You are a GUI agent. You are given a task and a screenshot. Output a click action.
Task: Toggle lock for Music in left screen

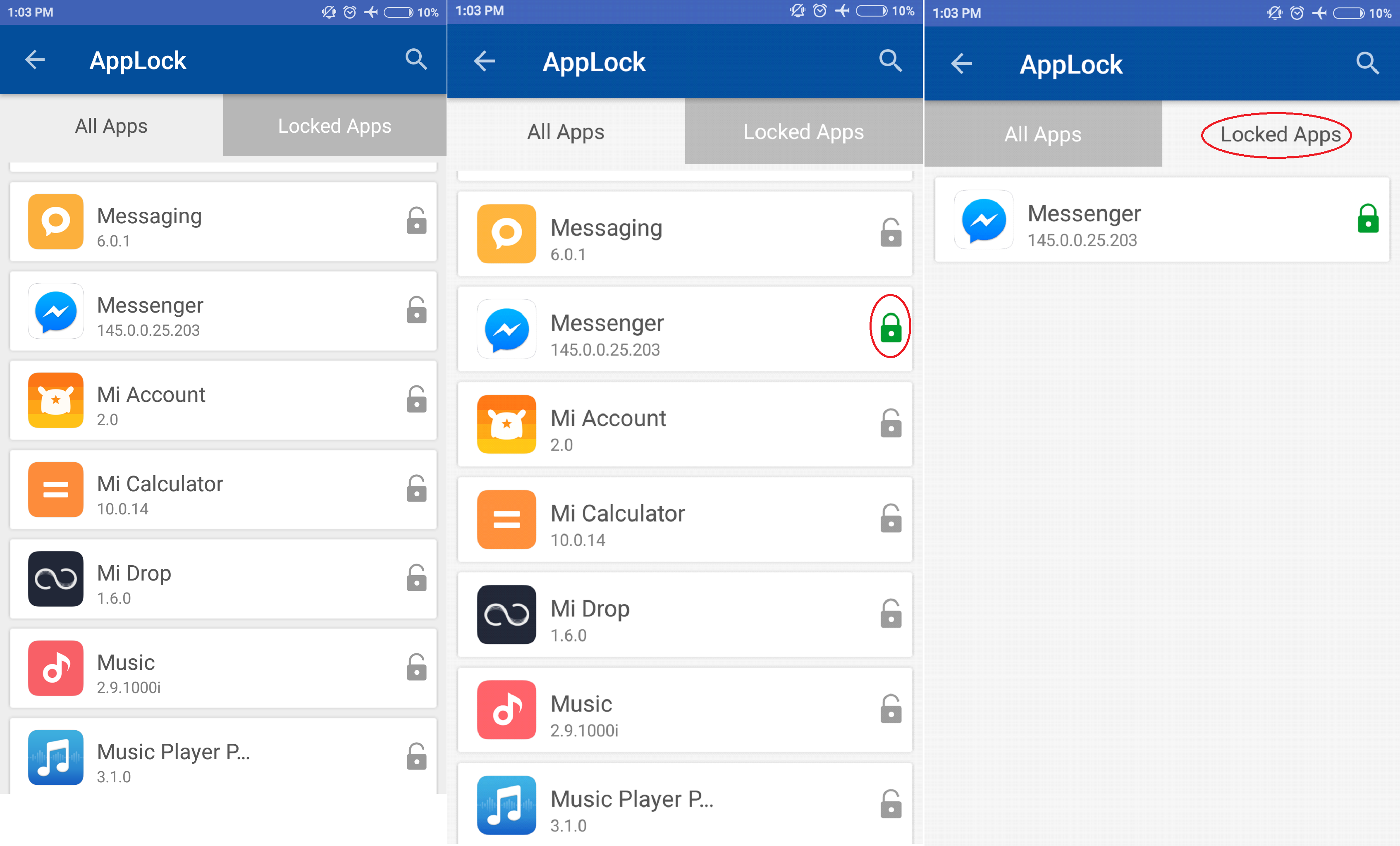click(x=416, y=667)
